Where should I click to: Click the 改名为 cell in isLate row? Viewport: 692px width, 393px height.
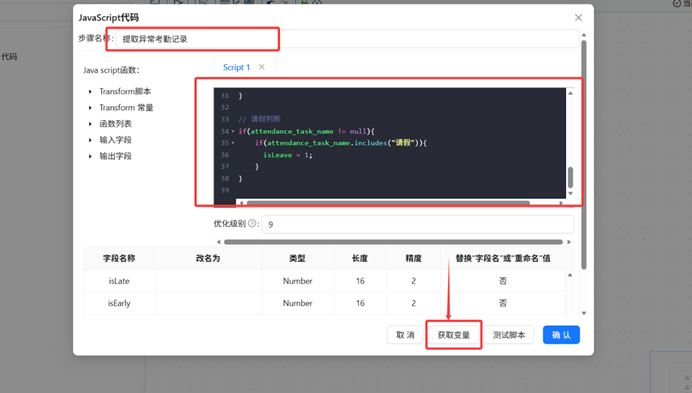tap(208, 281)
